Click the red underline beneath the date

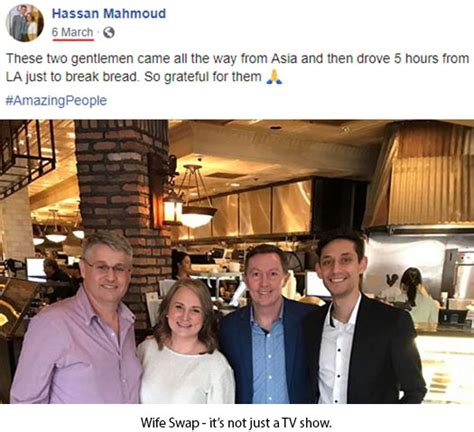[73, 40]
